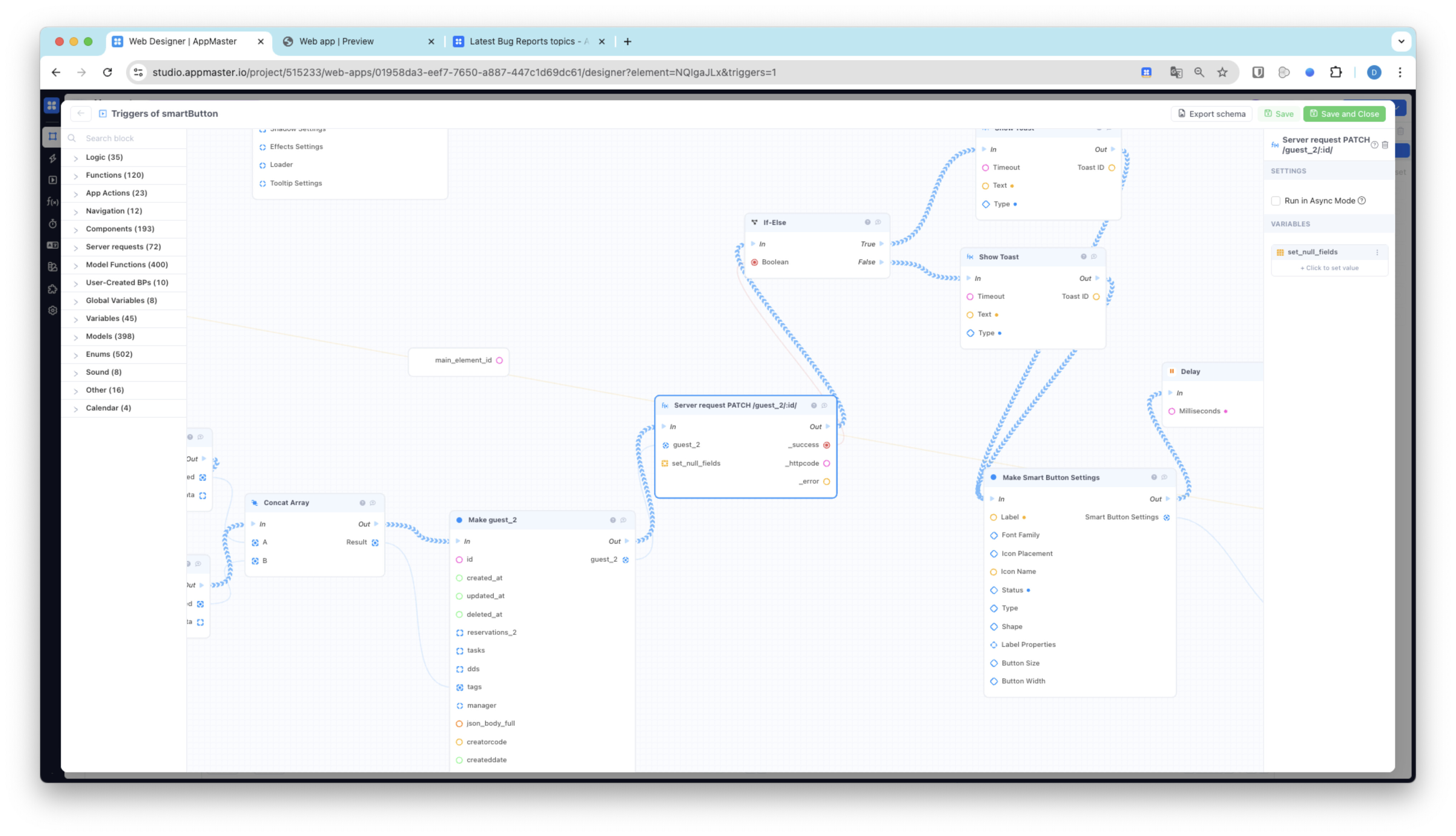Open the database edit sidebar icon
Viewport: 1456px width, 836px height.
point(52,267)
